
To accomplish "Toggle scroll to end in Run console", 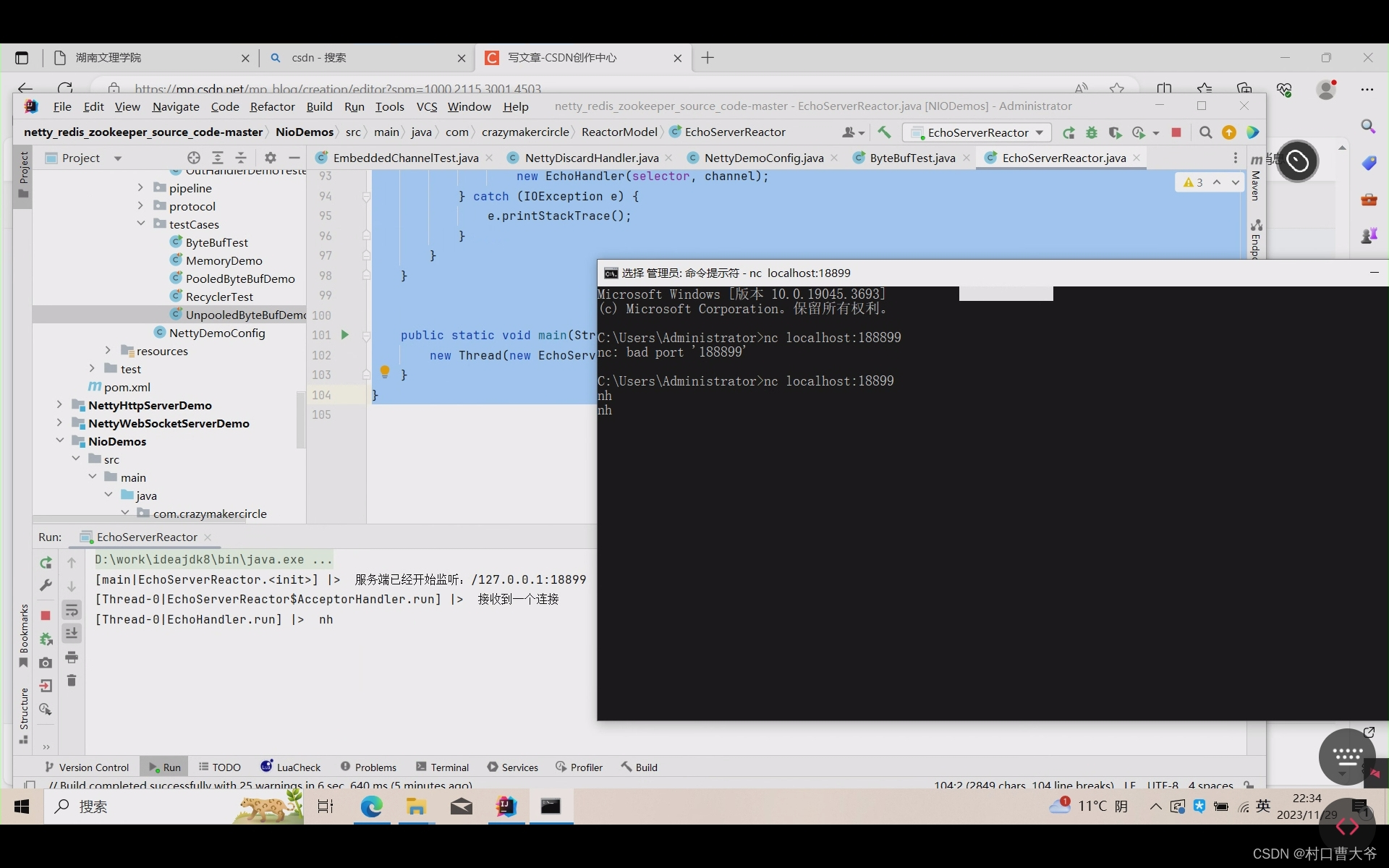I will click(x=72, y=634).
